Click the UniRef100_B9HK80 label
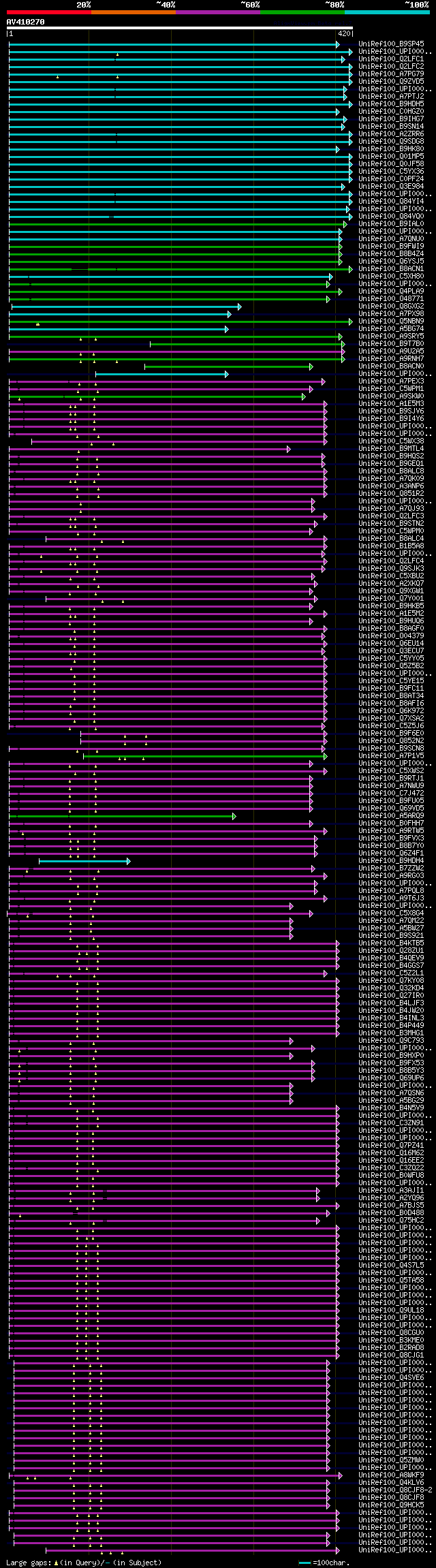The height and width of the screenshot is (1568, 436). 392,149
